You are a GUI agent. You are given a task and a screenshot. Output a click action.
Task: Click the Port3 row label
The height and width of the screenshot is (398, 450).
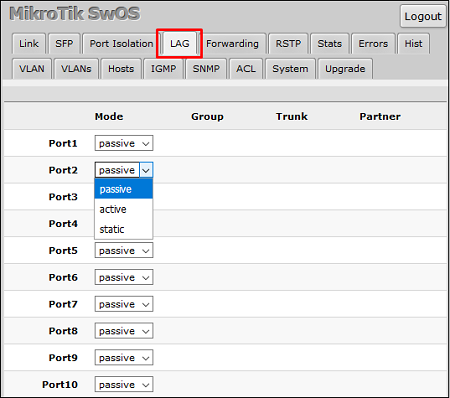[63, 197]
